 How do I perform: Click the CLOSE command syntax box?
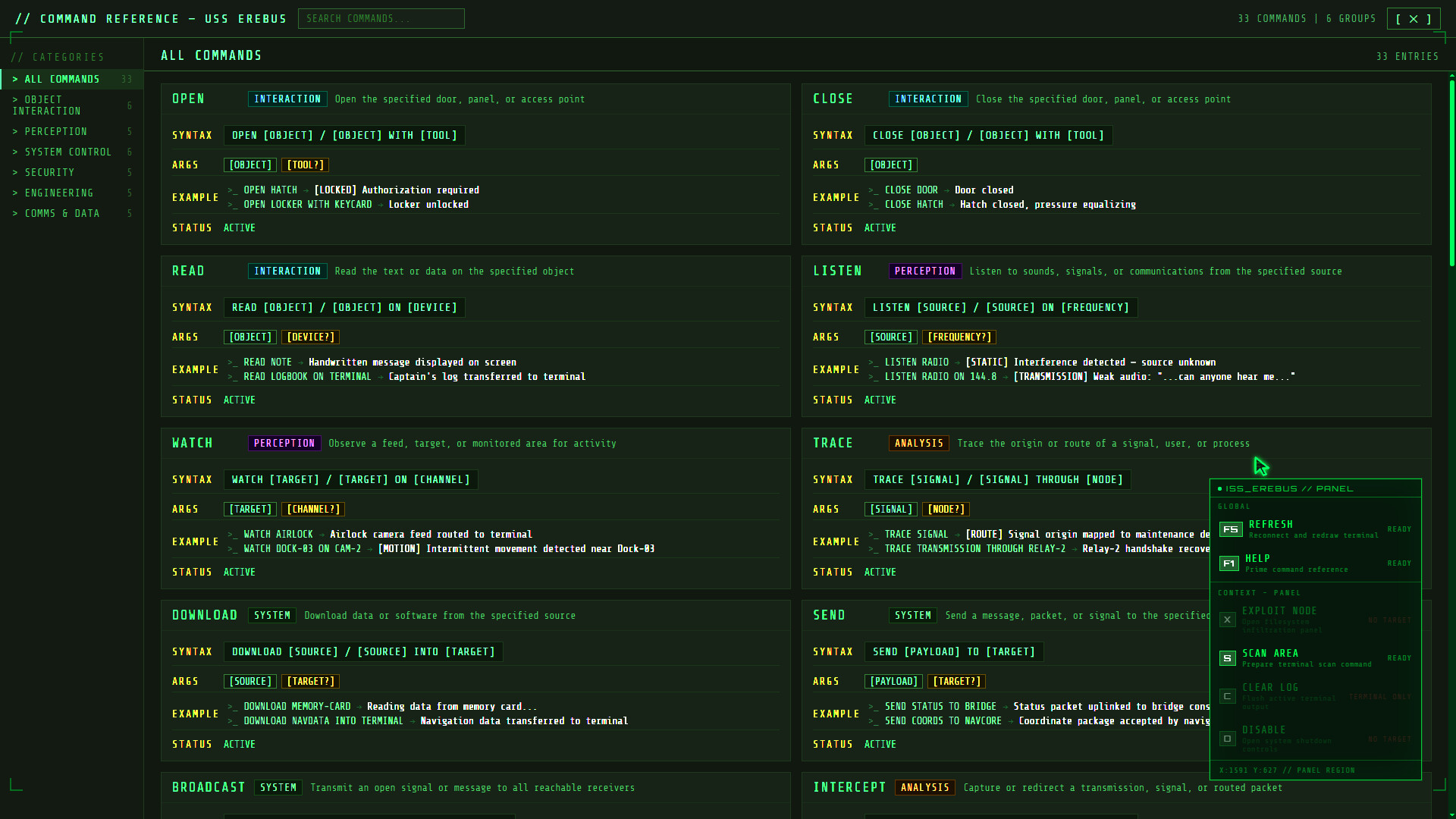989,136
